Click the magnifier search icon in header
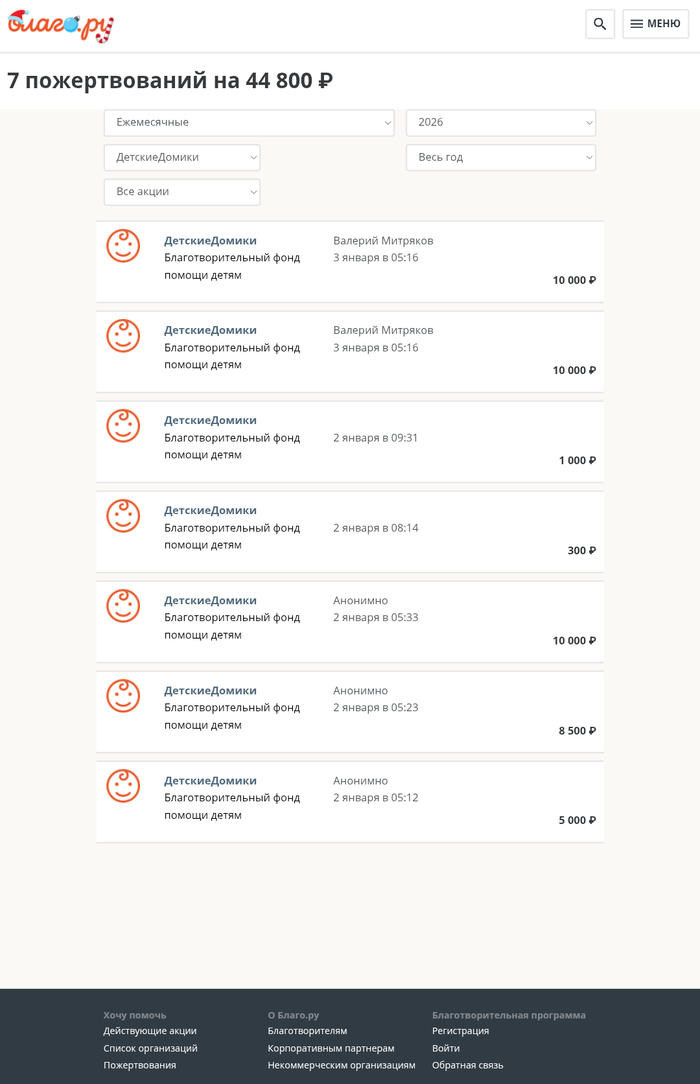Viewport: 700px width, 1084px height. [x=600, y=24]
